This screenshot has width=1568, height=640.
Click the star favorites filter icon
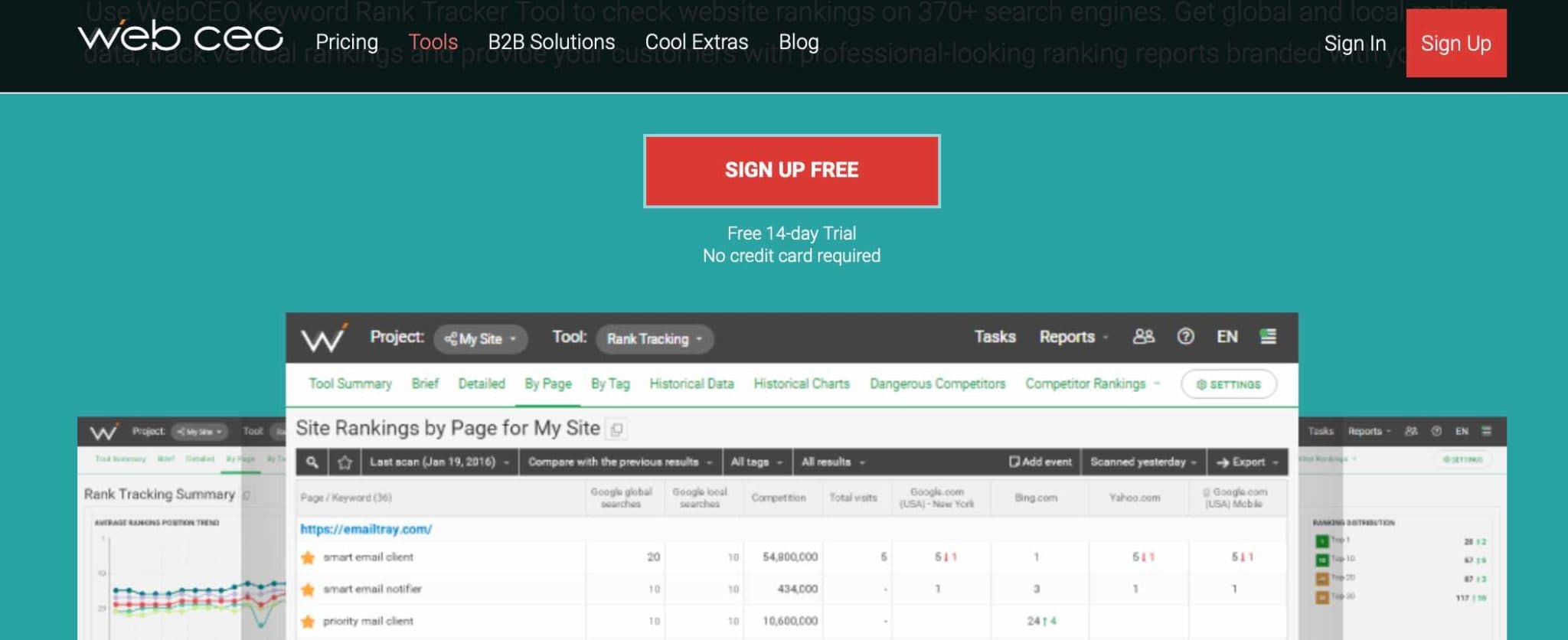coord(345,462)
